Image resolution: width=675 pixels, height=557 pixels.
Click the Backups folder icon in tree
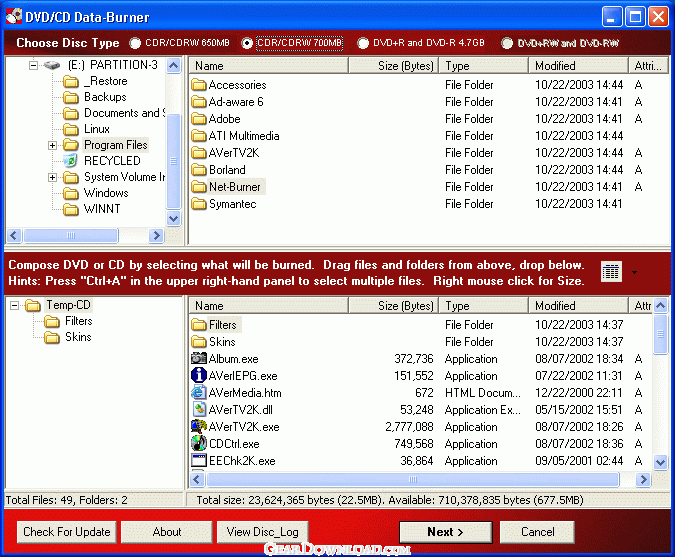point(71,97)
